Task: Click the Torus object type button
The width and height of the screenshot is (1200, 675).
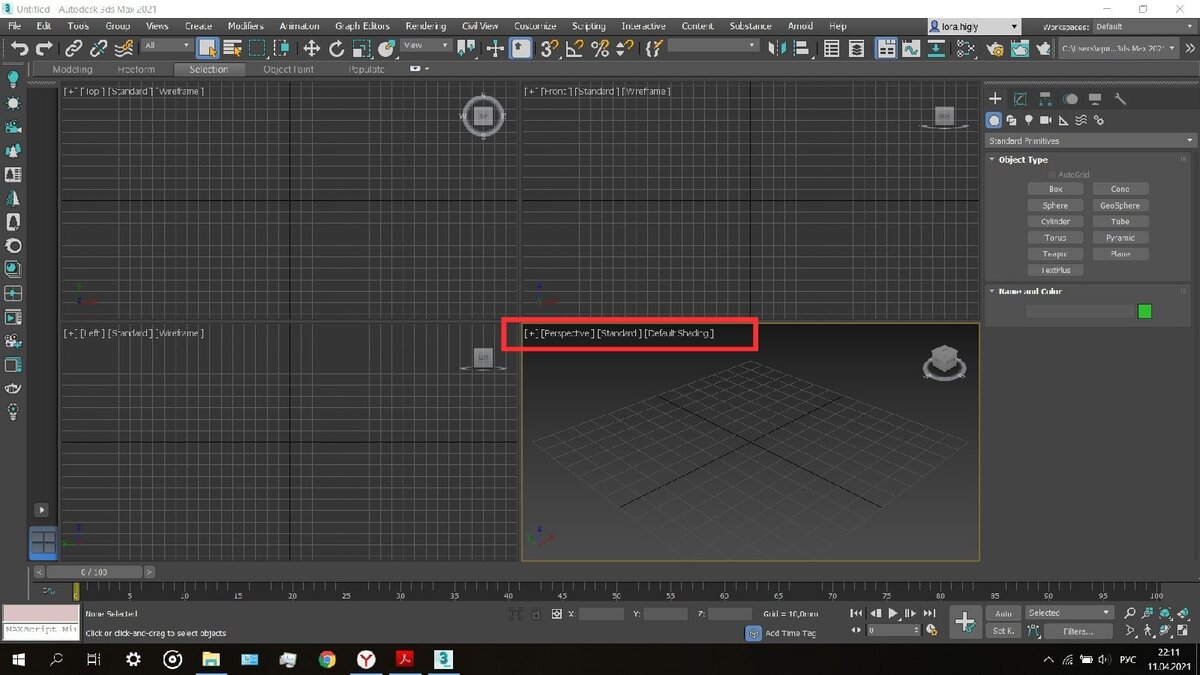Action: (x=1055, y=238)
